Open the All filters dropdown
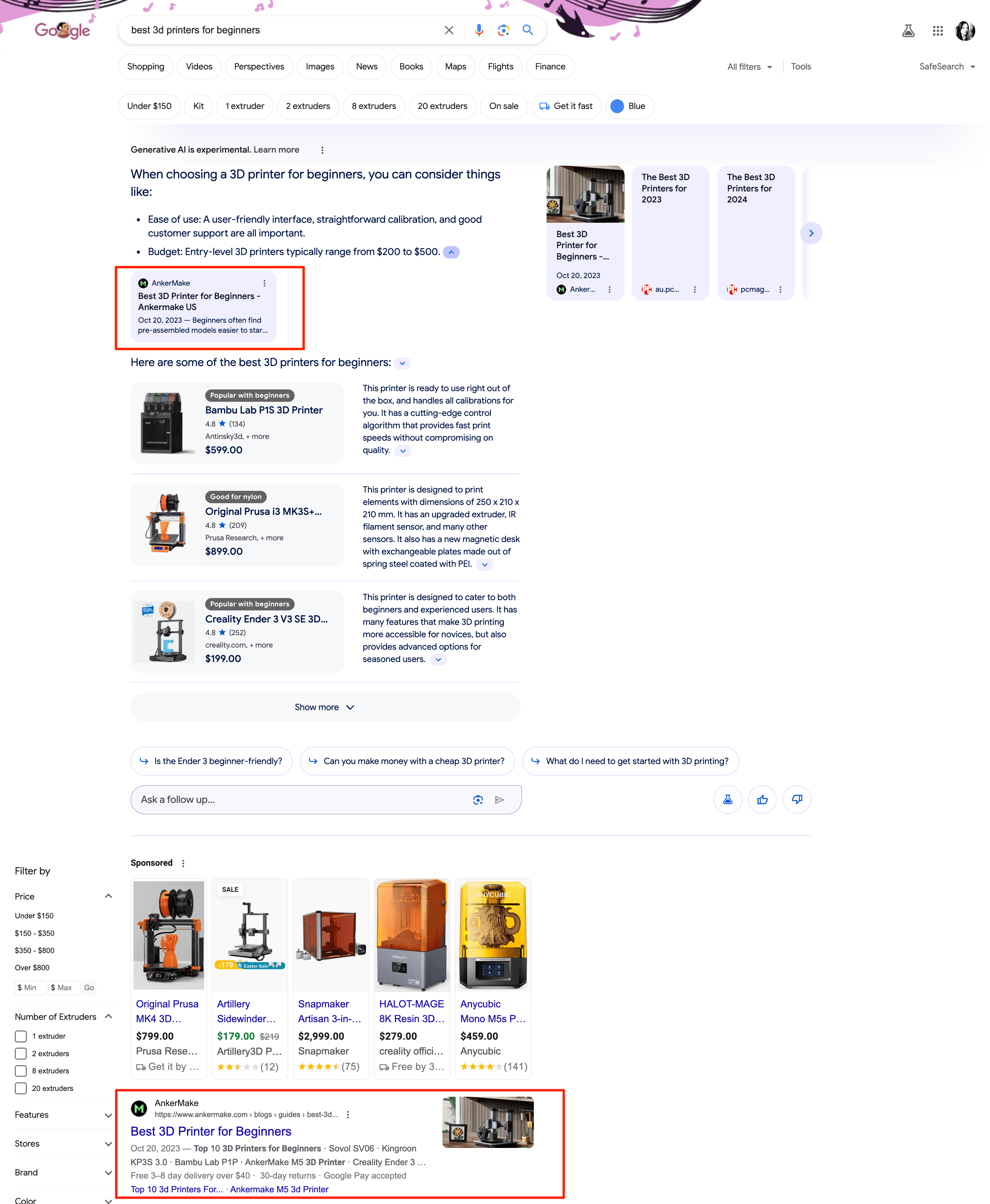This screenshot has width=990, height=1204. [749, 67]
